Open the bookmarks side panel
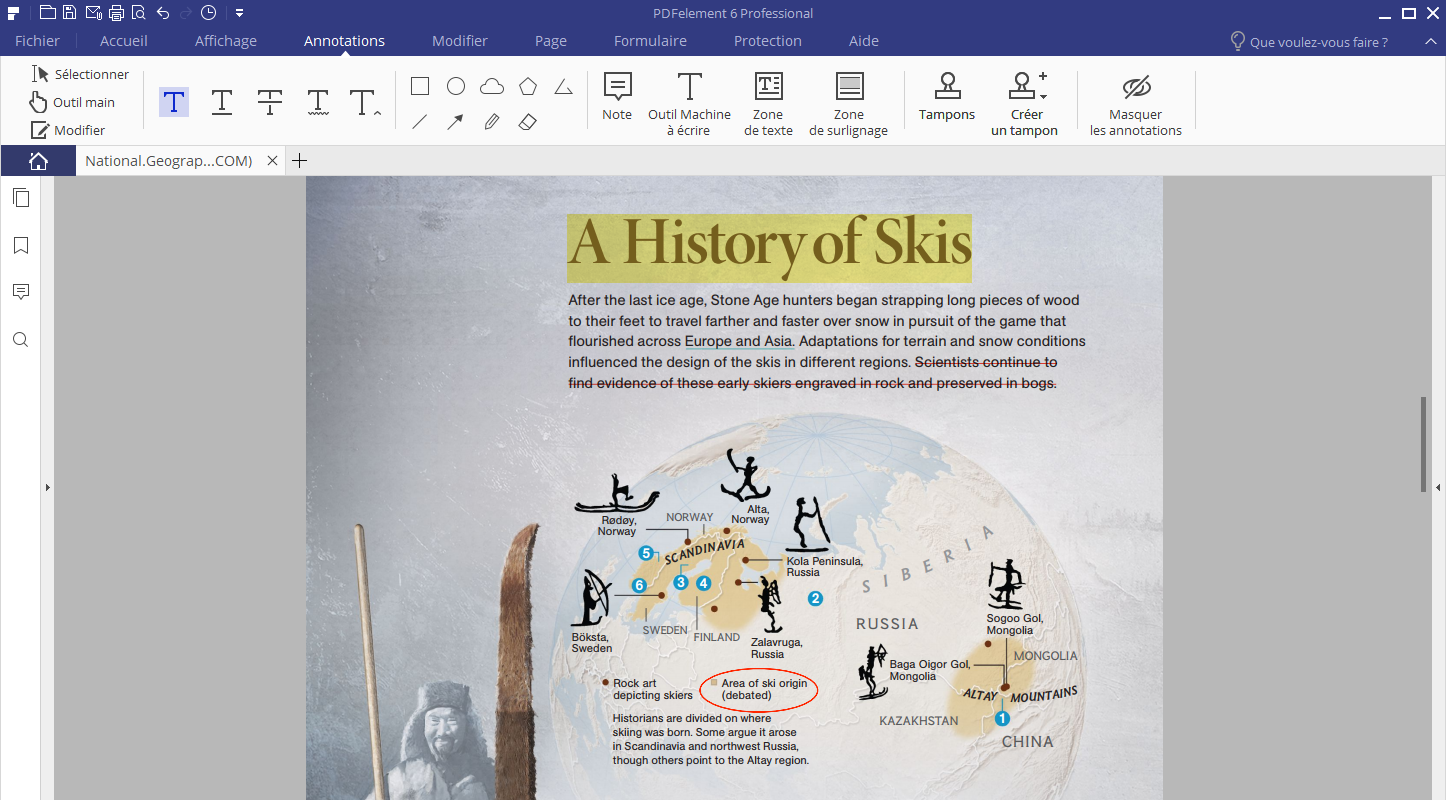This screenshot has height=800, width=1446. point(21,245)
